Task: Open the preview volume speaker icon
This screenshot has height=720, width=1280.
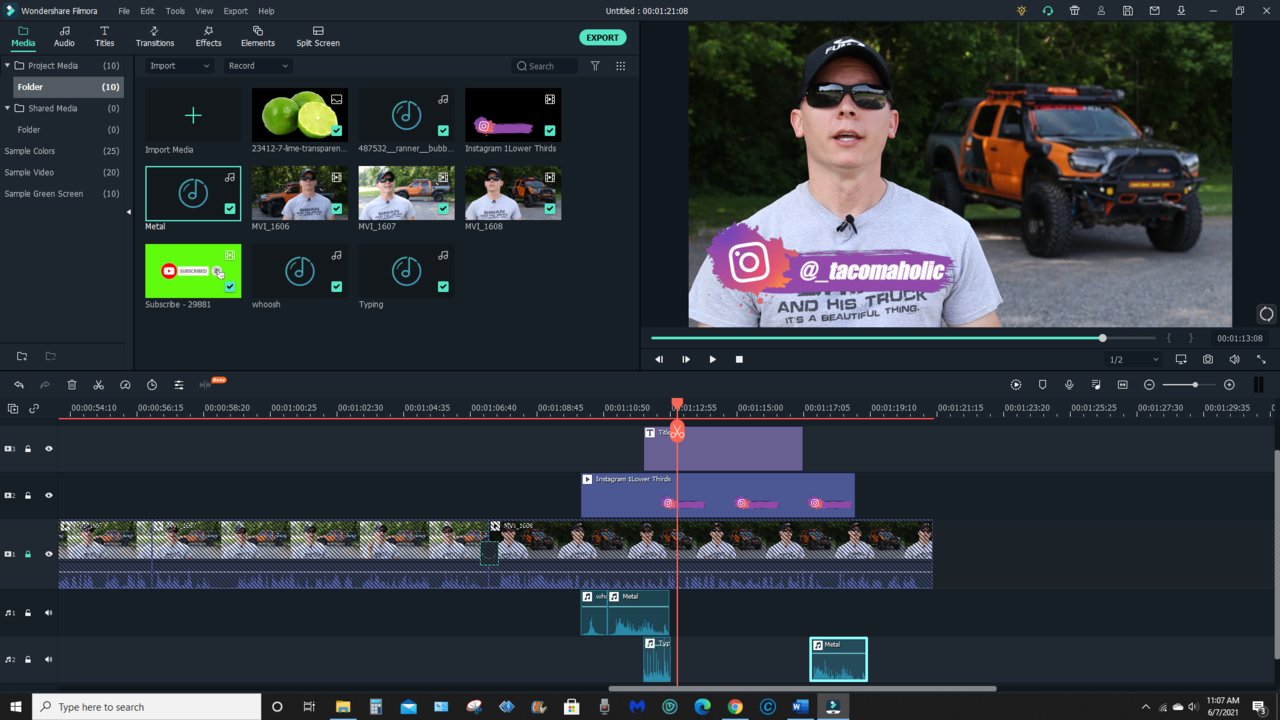Action: (1234, 359)
